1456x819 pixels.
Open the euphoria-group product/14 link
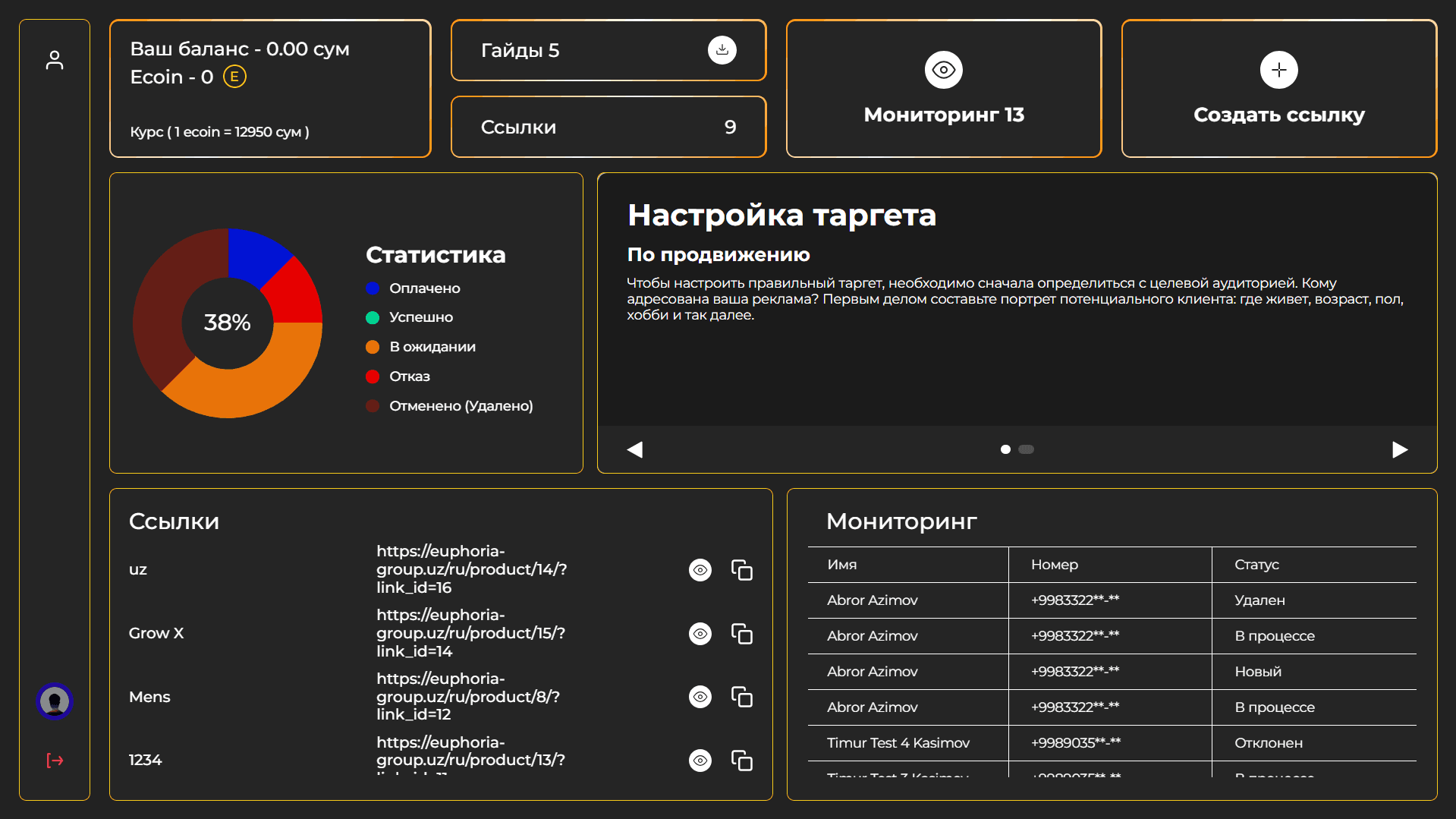tap(471, 569)
